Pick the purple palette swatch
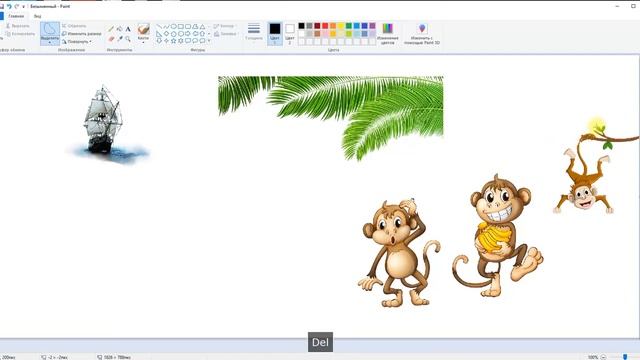This screenshot has height=360, width=640. (x=372, y=26)
